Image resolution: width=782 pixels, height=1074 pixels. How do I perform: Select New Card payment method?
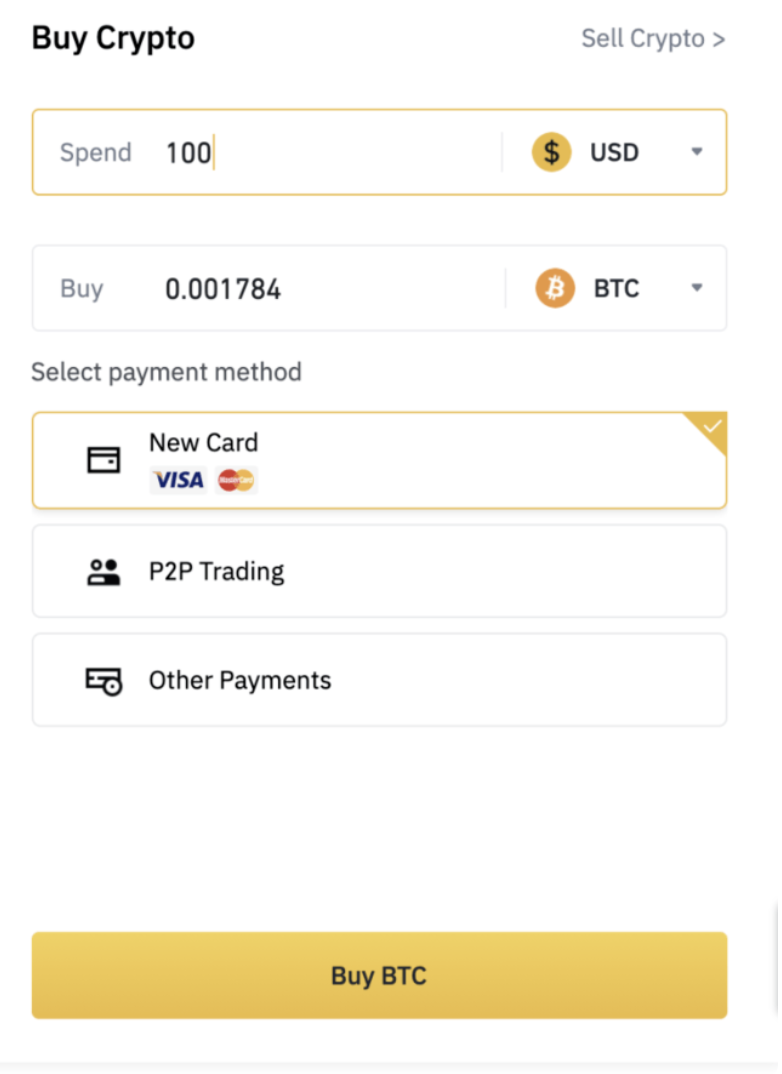click(380, 460)
